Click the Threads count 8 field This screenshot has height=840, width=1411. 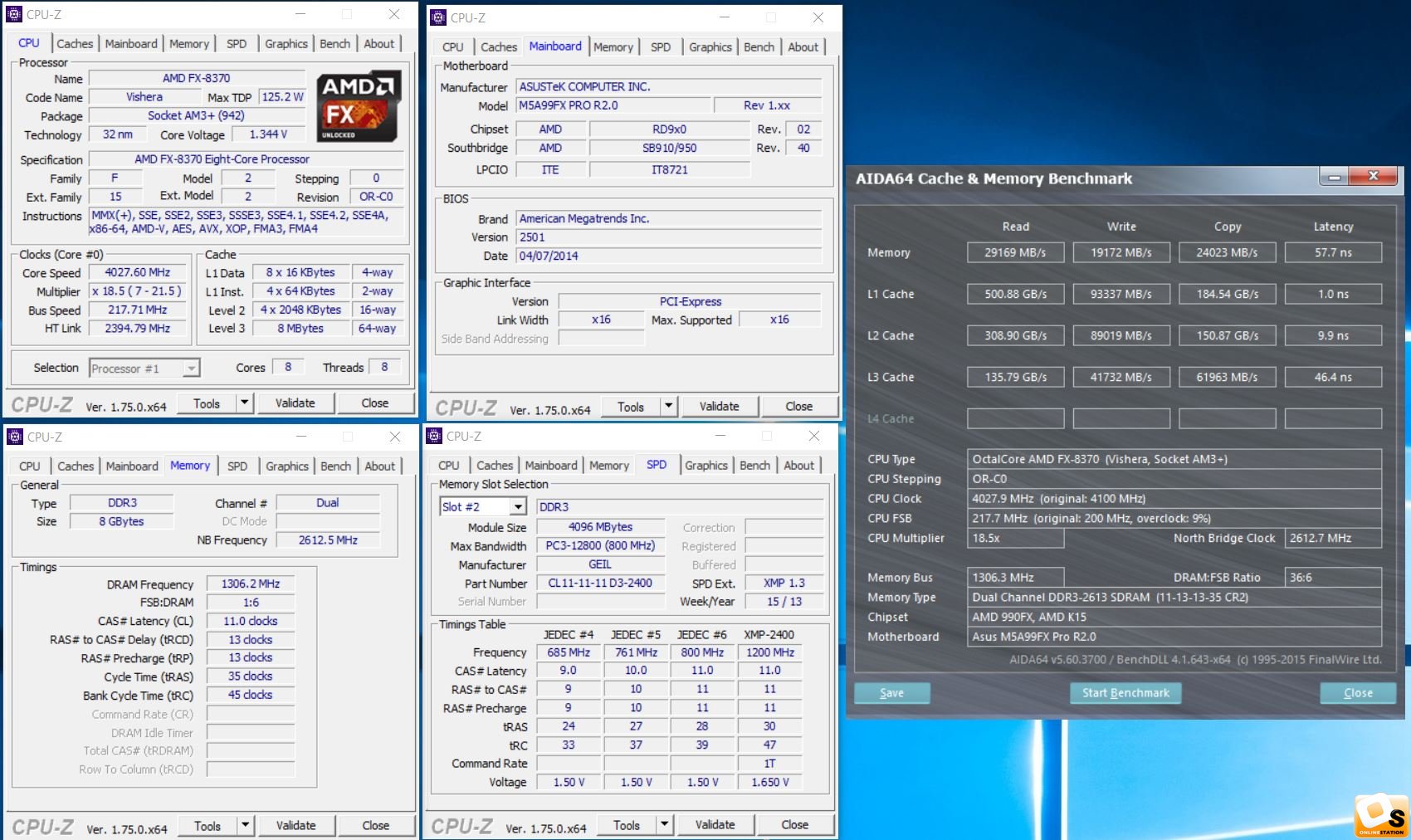point(384,367)
